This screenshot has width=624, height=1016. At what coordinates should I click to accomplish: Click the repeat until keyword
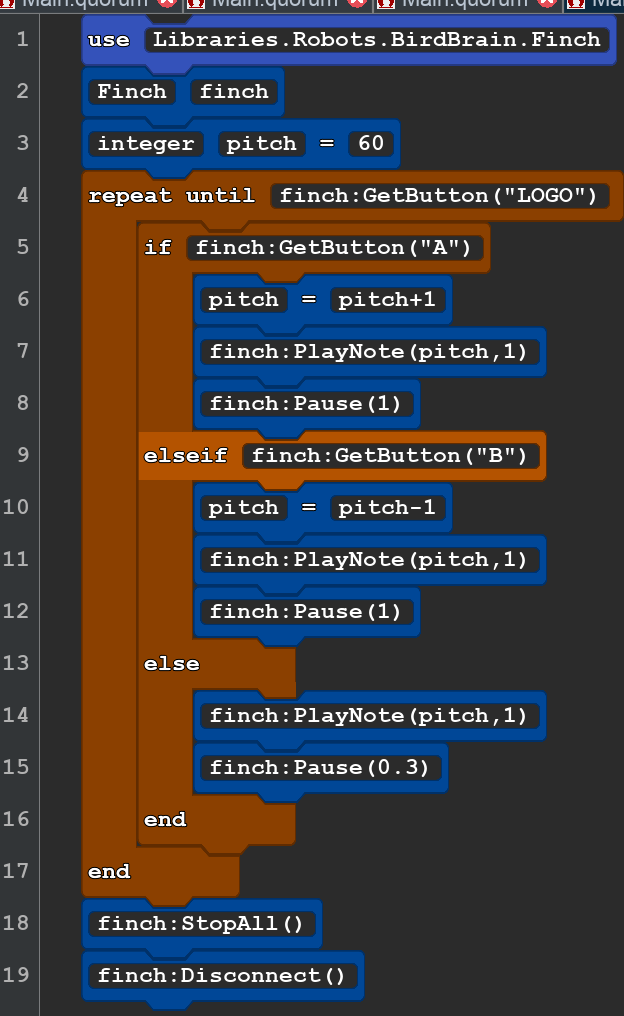pyautogui.click(x=171, y=196)
